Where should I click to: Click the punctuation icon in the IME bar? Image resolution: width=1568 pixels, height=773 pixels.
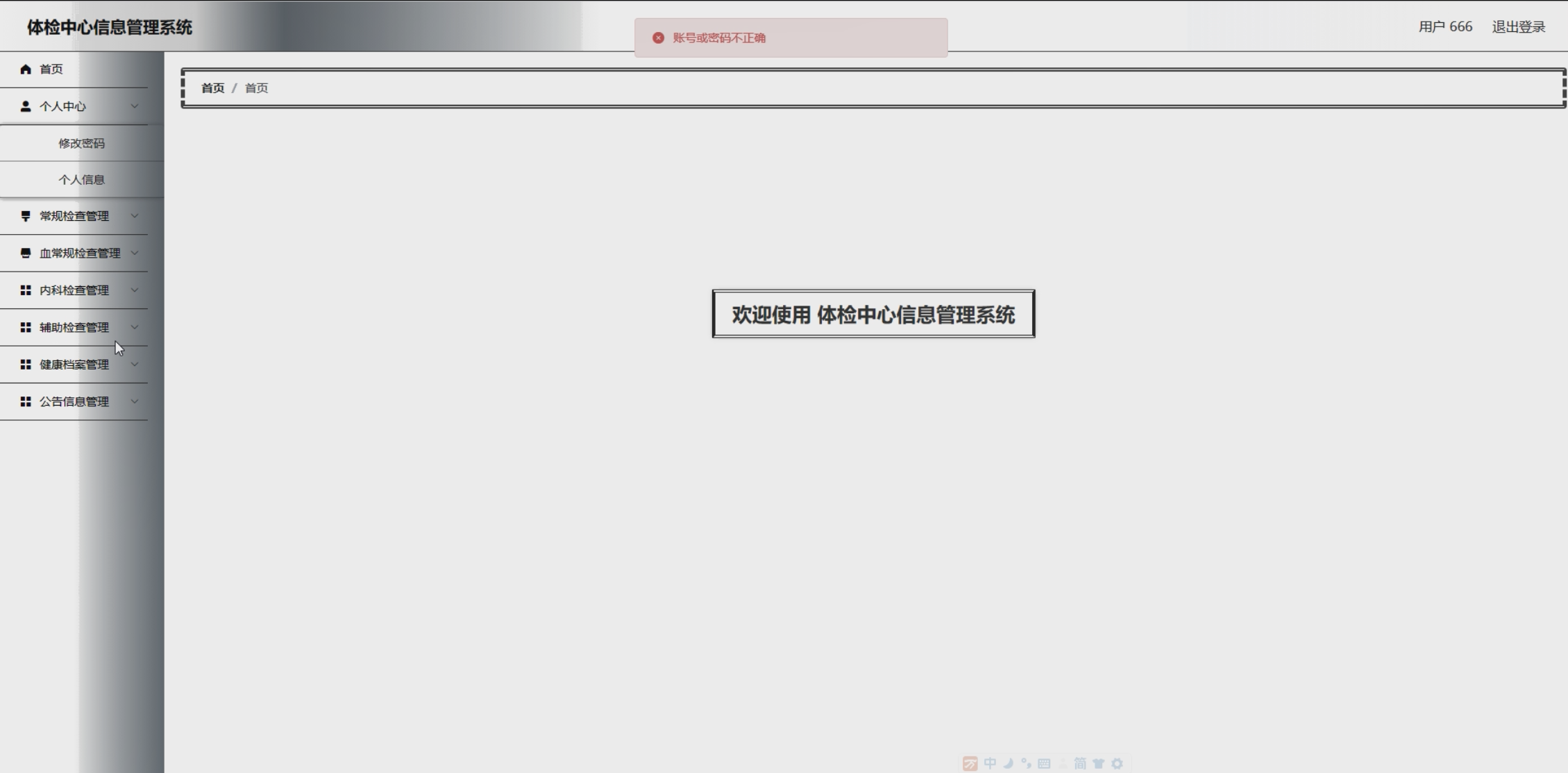[x=1026, y=763]
